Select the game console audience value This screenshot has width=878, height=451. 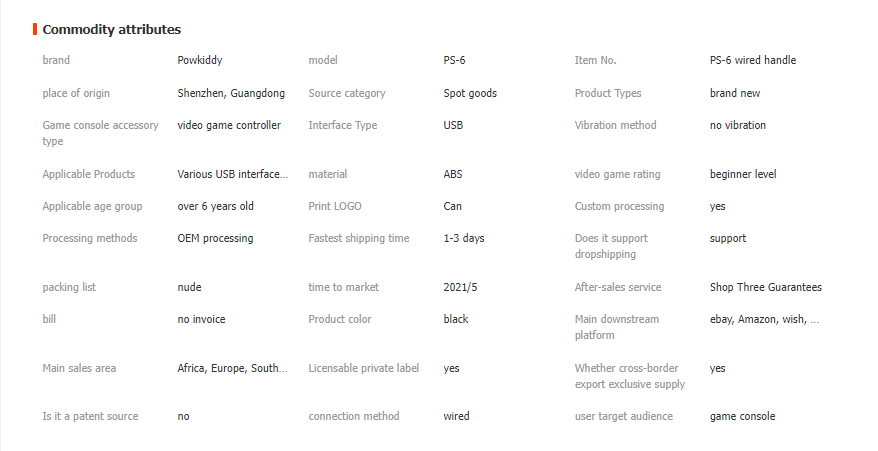(x=742, y=416)
